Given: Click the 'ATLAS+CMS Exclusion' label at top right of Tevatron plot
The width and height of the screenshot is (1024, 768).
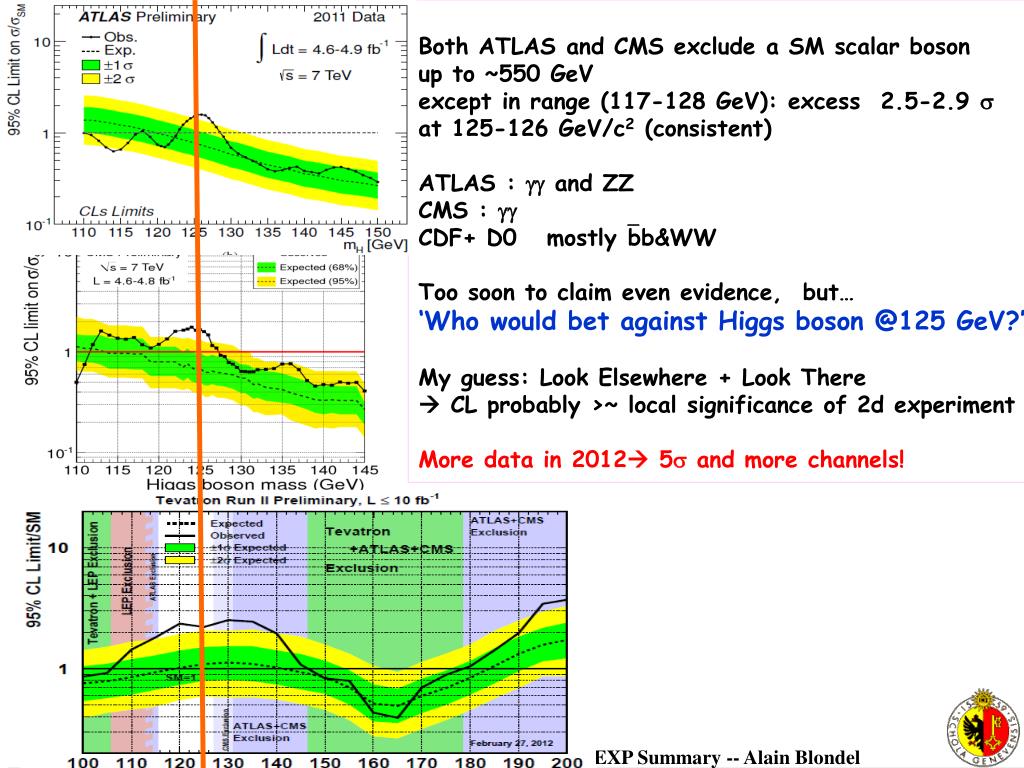Looking at the screenshot, I should (x=507, y=526).
